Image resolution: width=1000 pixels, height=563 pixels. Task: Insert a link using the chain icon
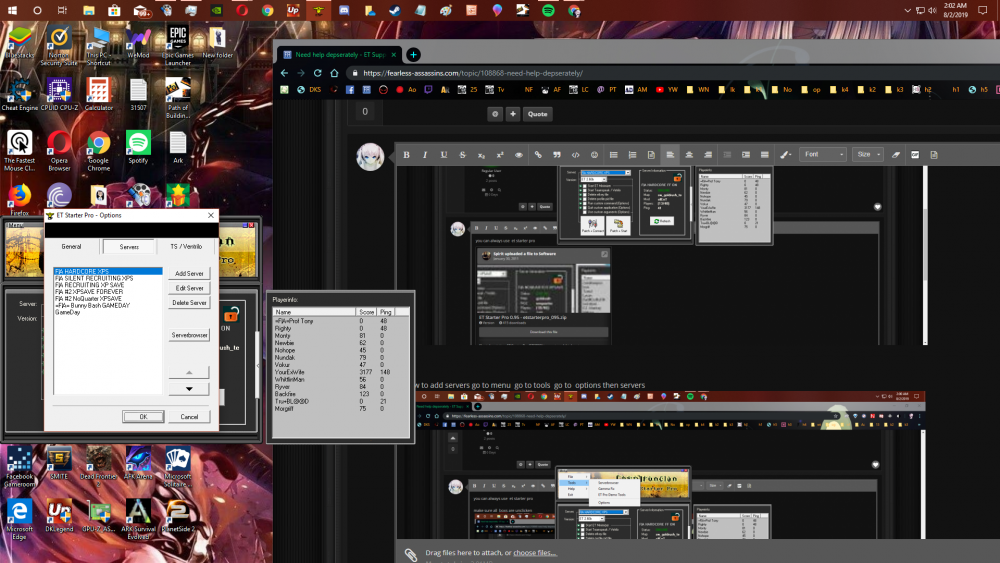coord(538,155)
